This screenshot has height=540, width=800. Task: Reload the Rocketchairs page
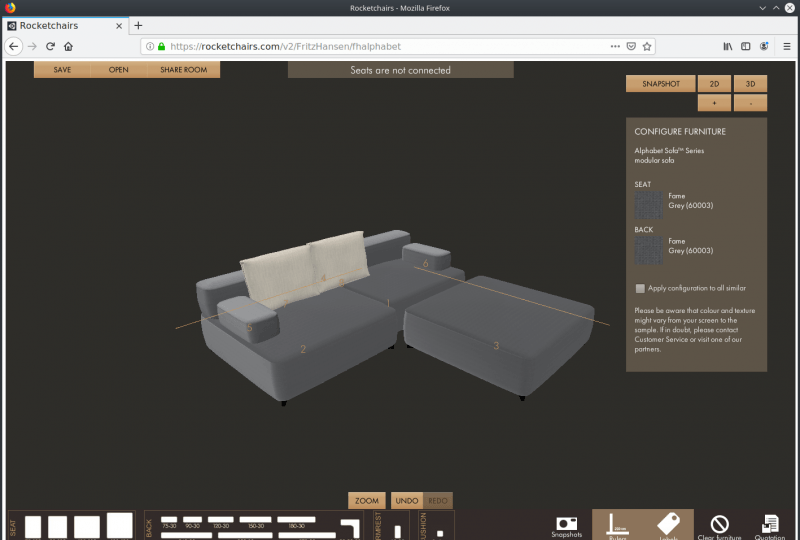50,46
